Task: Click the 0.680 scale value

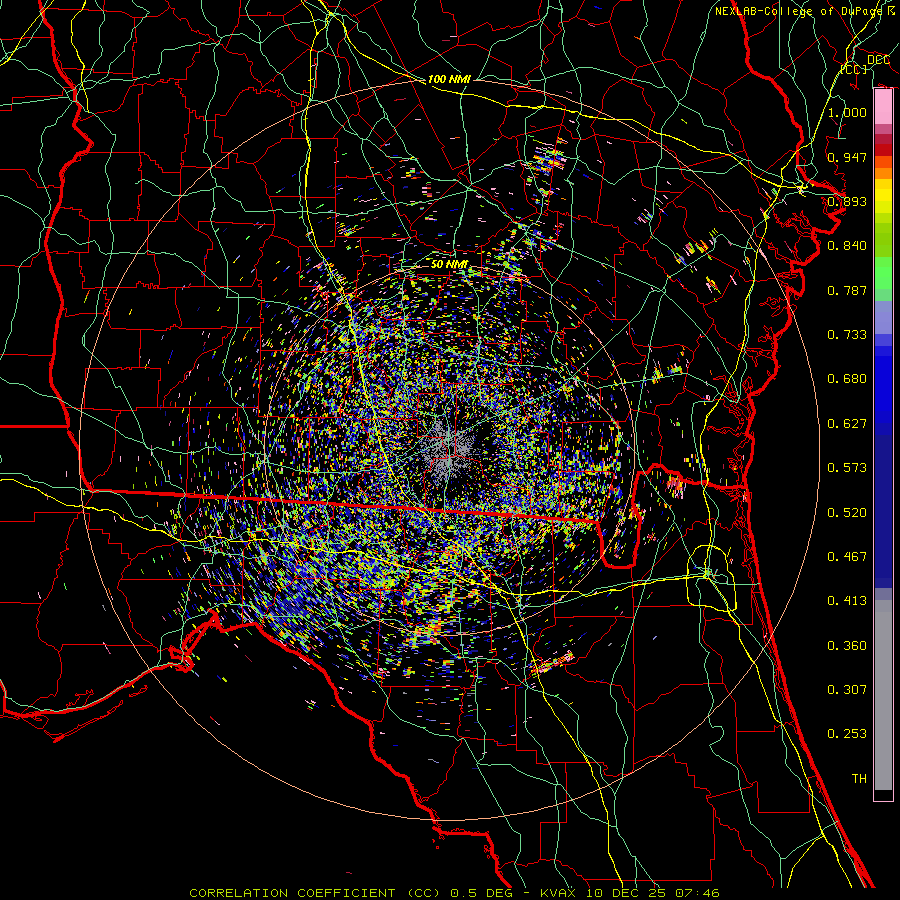Action: point(847,379)
